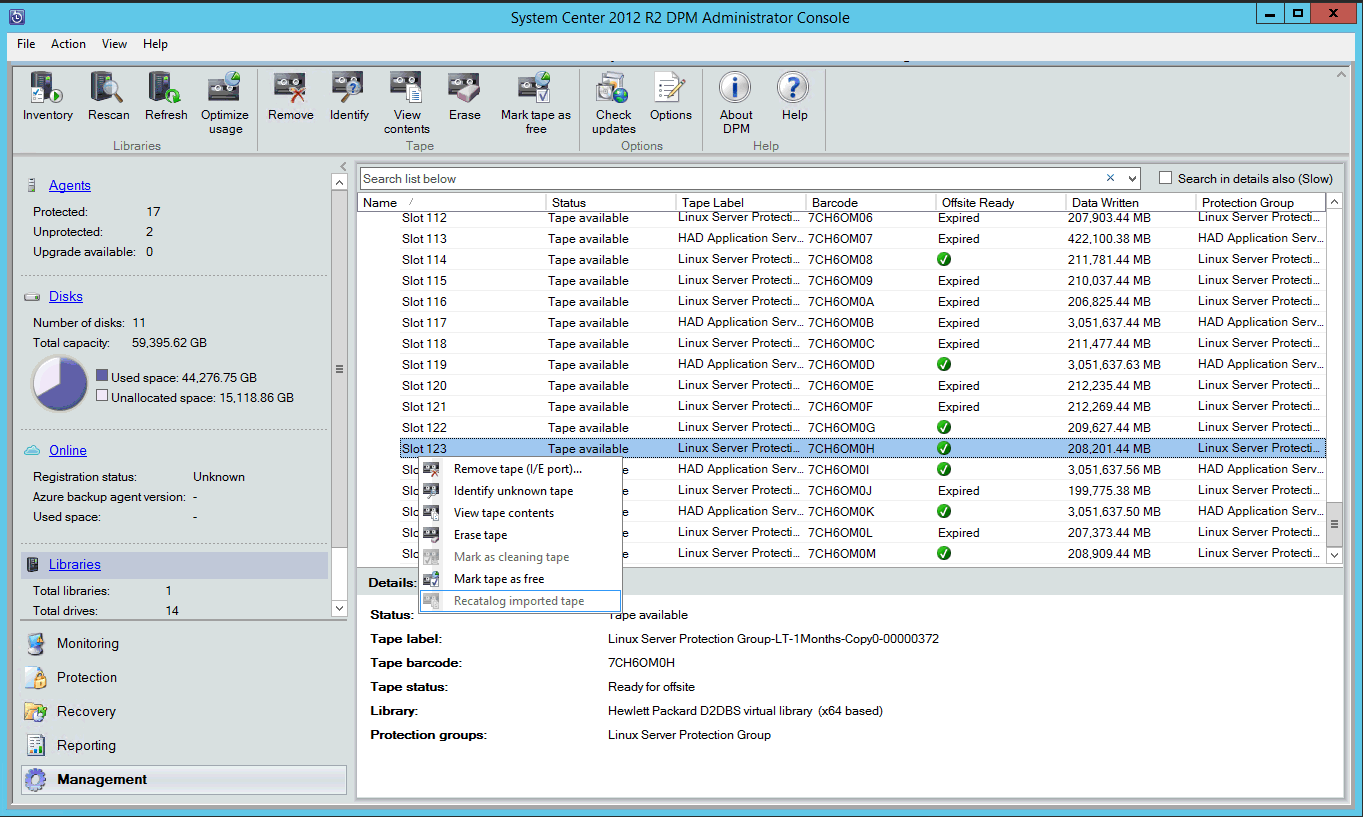Image resolution: width=1363 pixels, height=817 pixels.
Task: Collapse the ribbon with the top-right chevron
Action: pyautogui.click(x=1342, y=73)
